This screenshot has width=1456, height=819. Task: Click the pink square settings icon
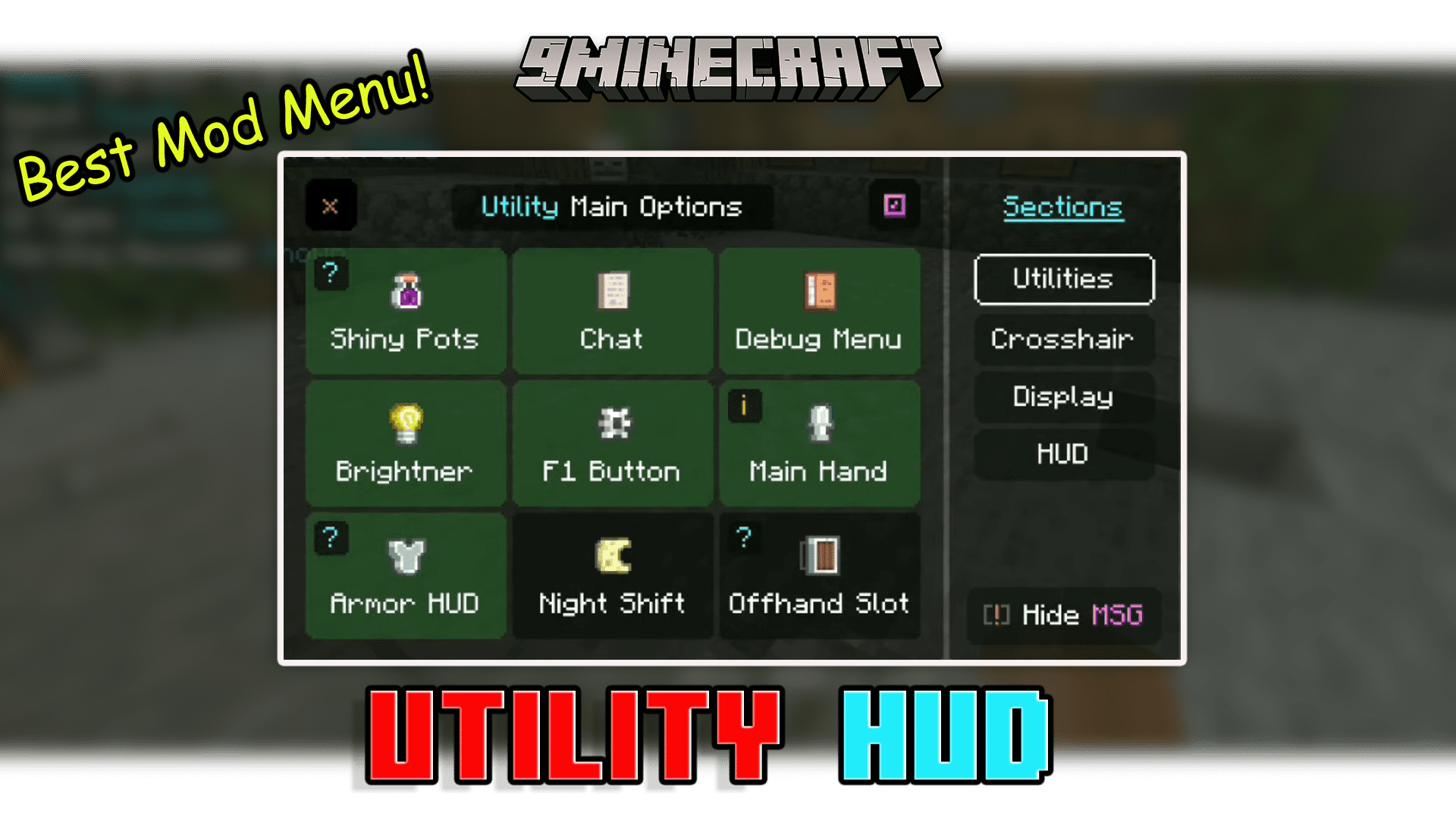[x=893, y=205]
